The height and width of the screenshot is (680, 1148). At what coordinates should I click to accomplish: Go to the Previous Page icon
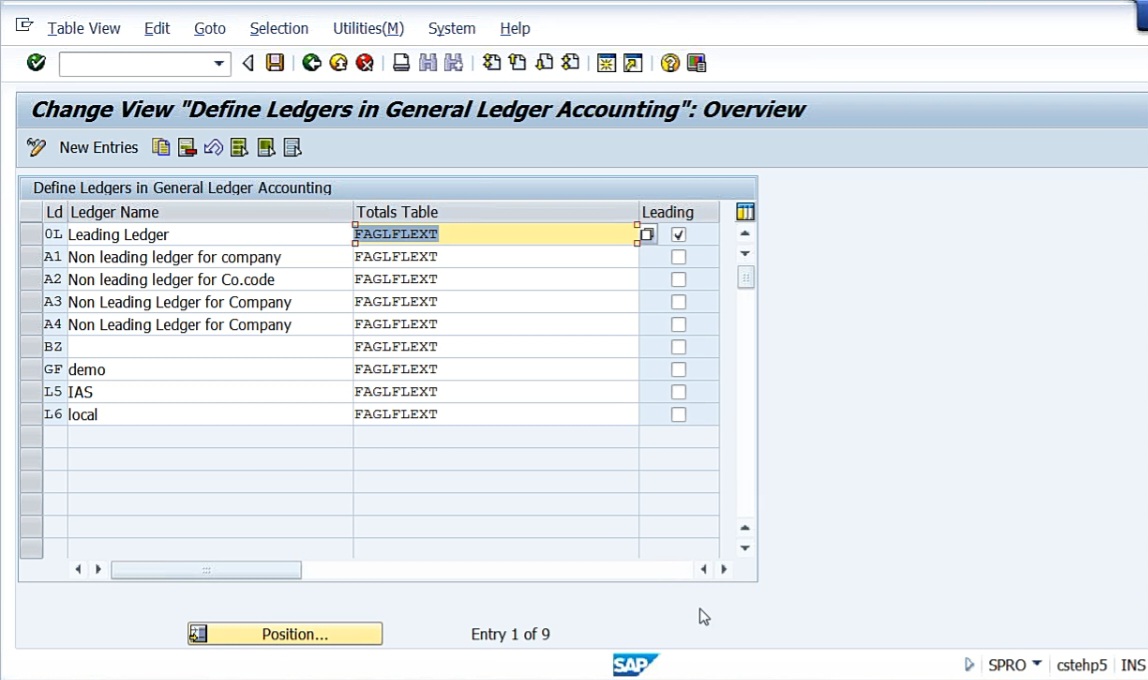pos(518,63)
